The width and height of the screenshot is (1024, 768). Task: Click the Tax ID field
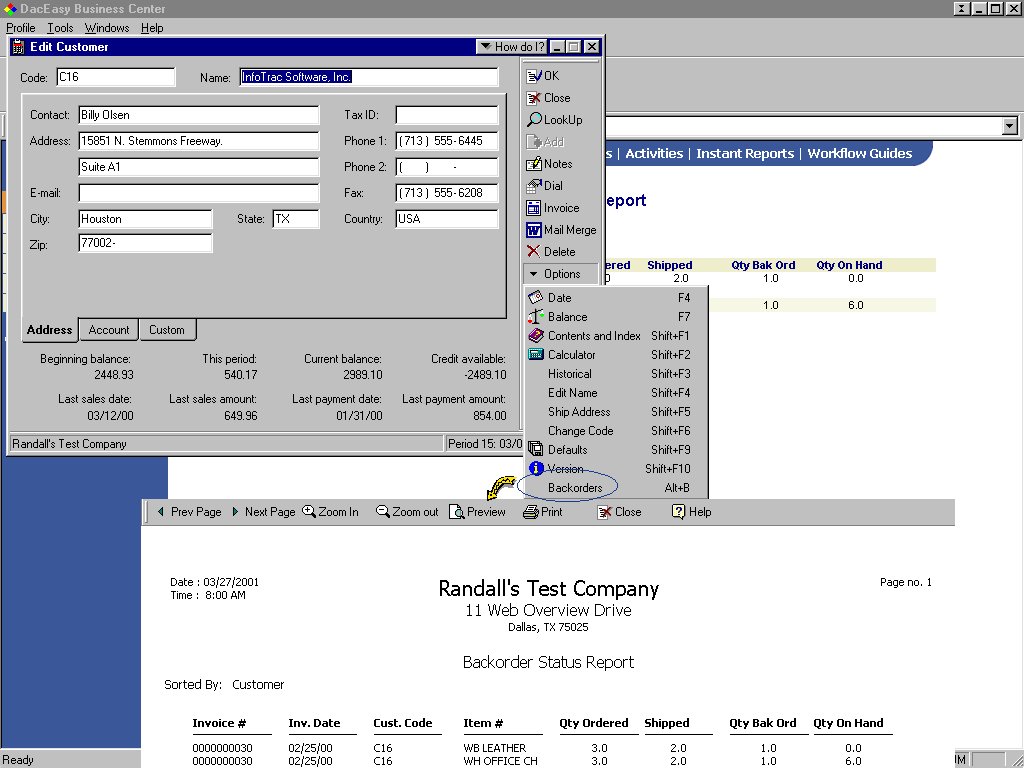(447, 115)
